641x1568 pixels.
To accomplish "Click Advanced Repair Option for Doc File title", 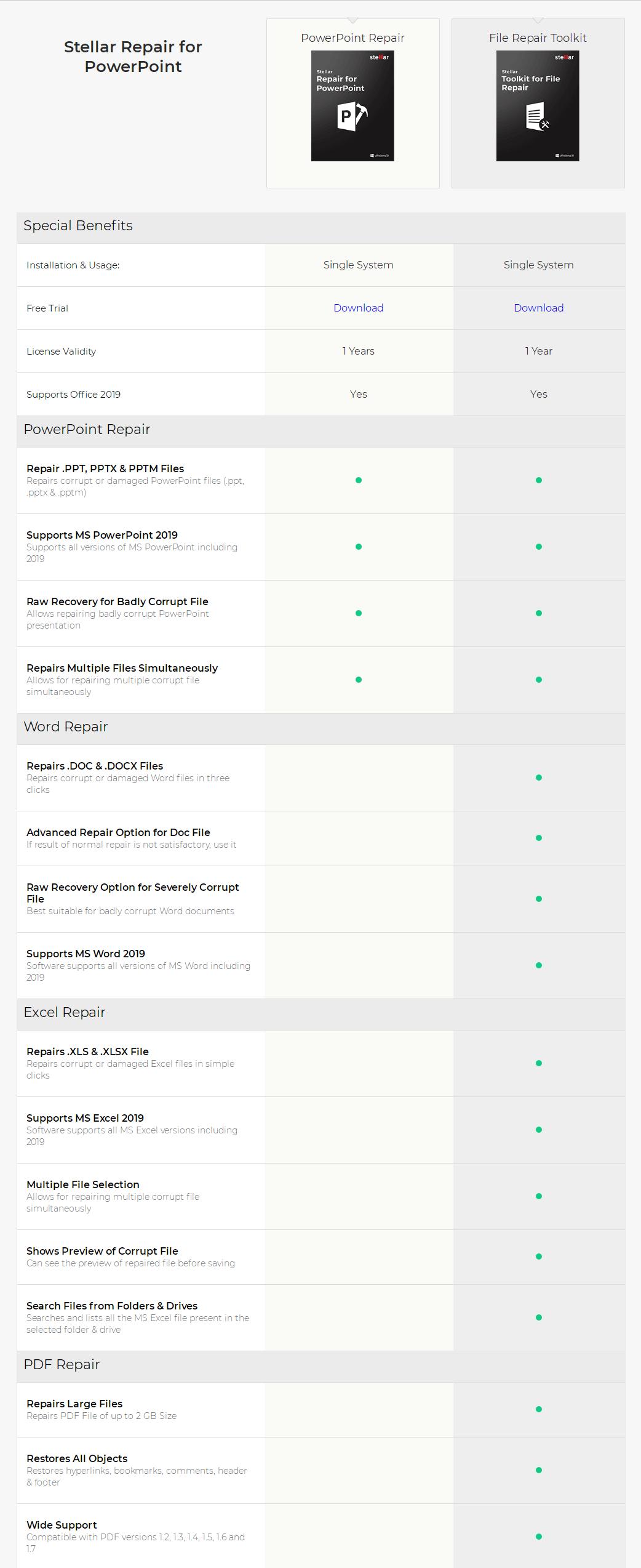I will (x=119, y=832).
